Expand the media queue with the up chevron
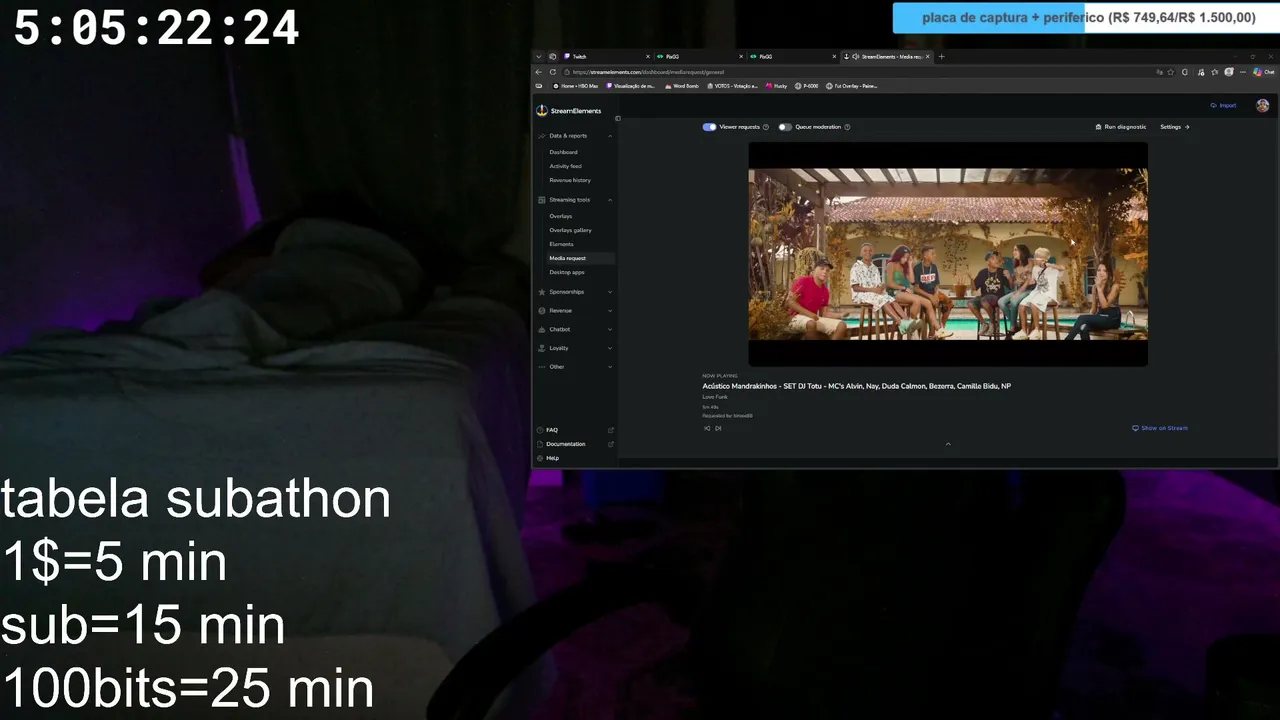The image size is (1280, 720). tap(948, 444)
